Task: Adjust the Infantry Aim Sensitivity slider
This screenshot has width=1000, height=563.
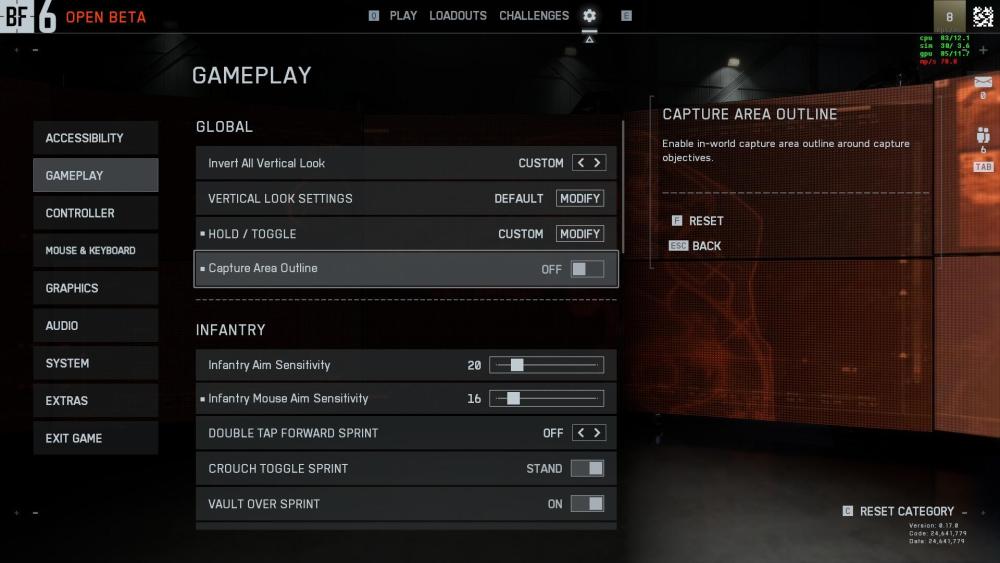Action: (x=547, y=365)
